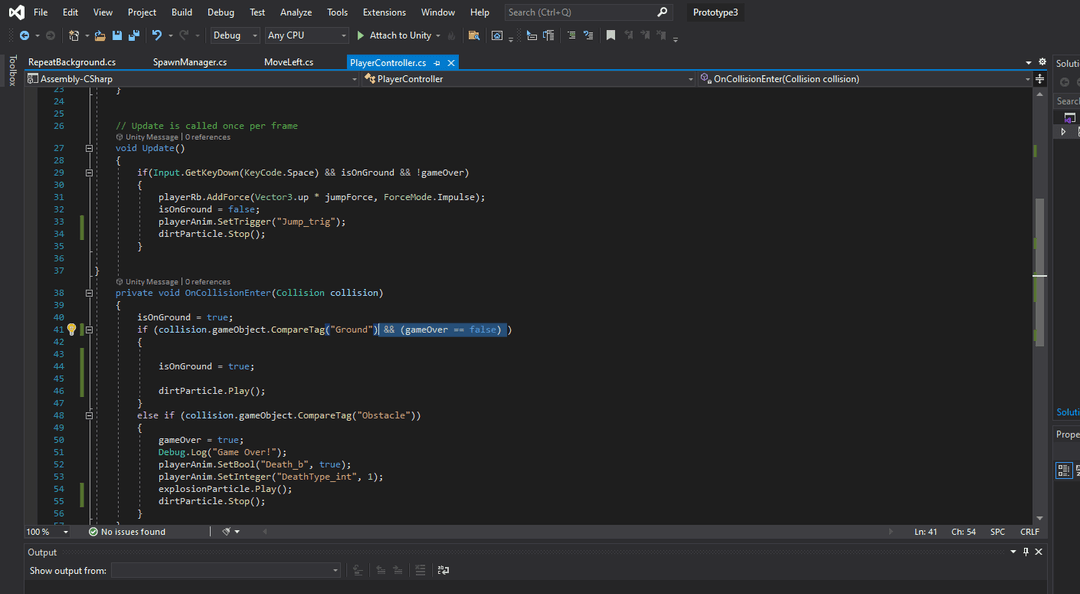Open the Show output from dropdown

tap(225, 570)
